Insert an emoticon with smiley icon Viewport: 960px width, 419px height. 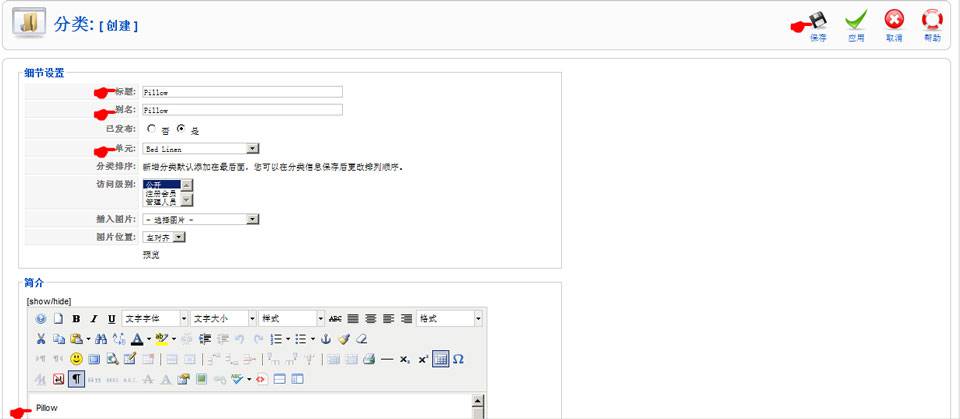(x=77, y=359)
